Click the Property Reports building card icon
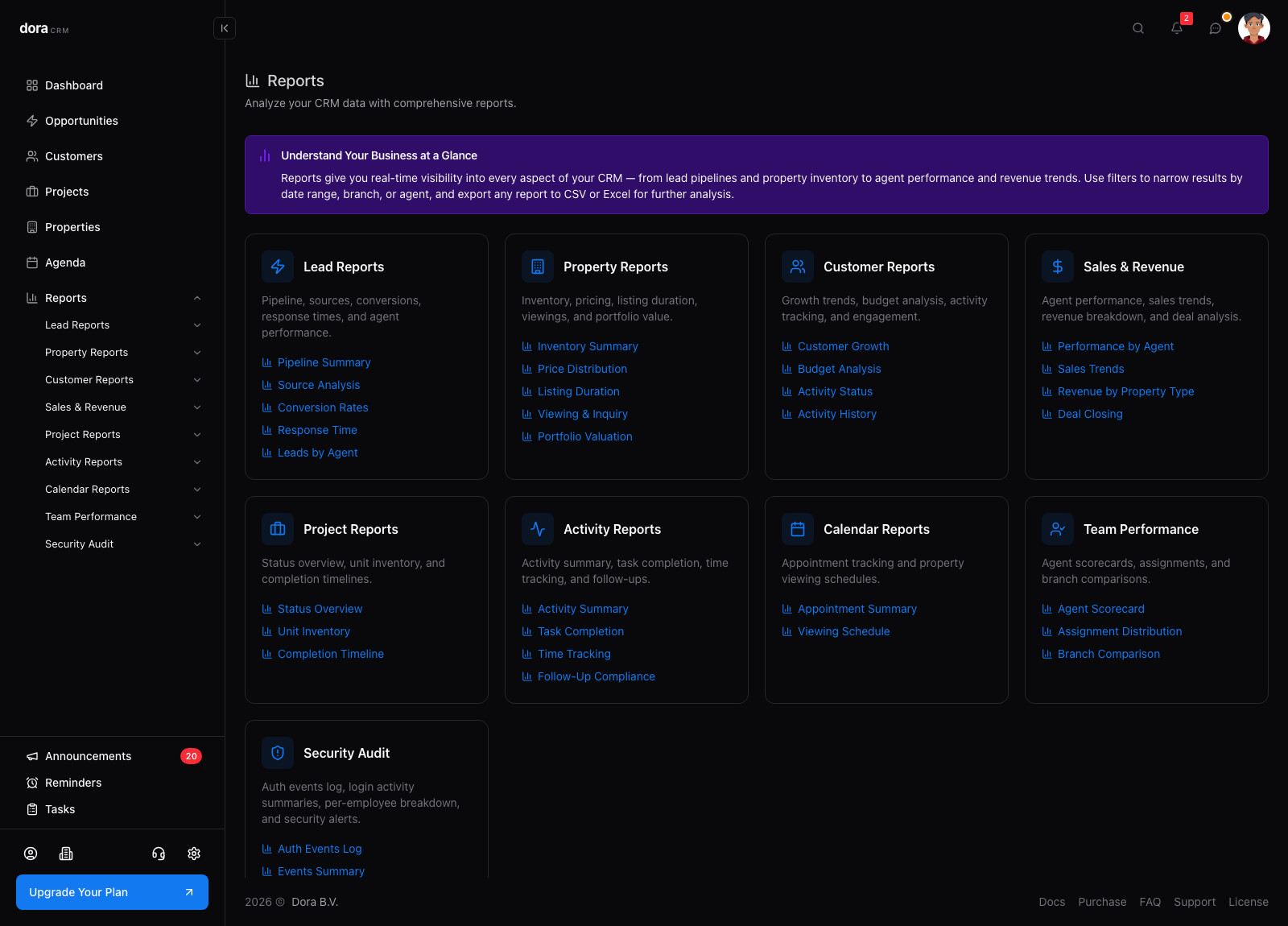This screenshot has height=926, width=1288. [538, 267]
